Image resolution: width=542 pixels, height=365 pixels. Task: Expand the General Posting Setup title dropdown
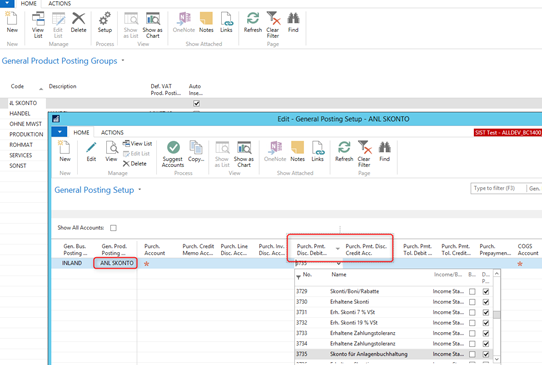[140, 189]
